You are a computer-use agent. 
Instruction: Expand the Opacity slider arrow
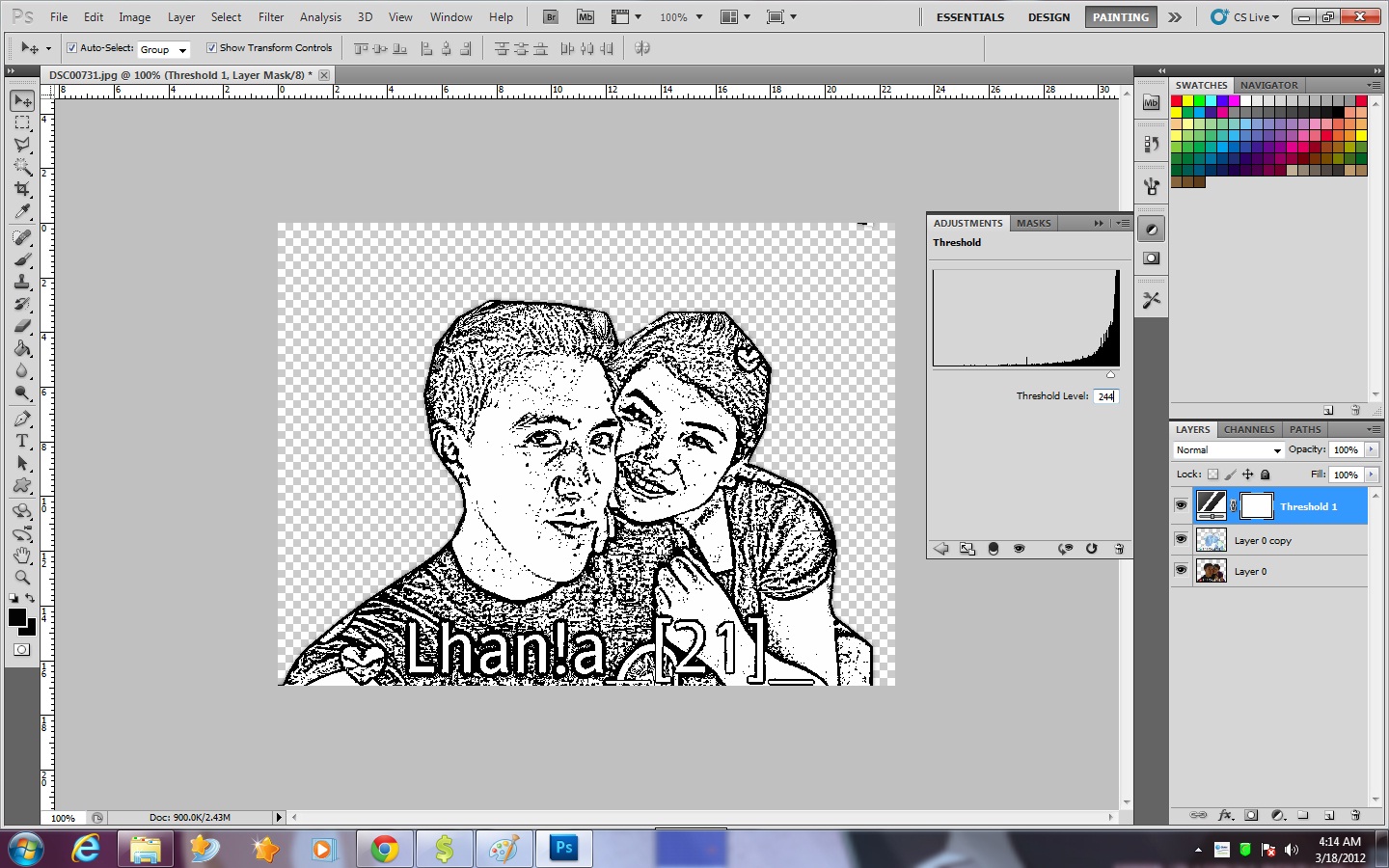pyautogui.click(x=1374, y=449)
